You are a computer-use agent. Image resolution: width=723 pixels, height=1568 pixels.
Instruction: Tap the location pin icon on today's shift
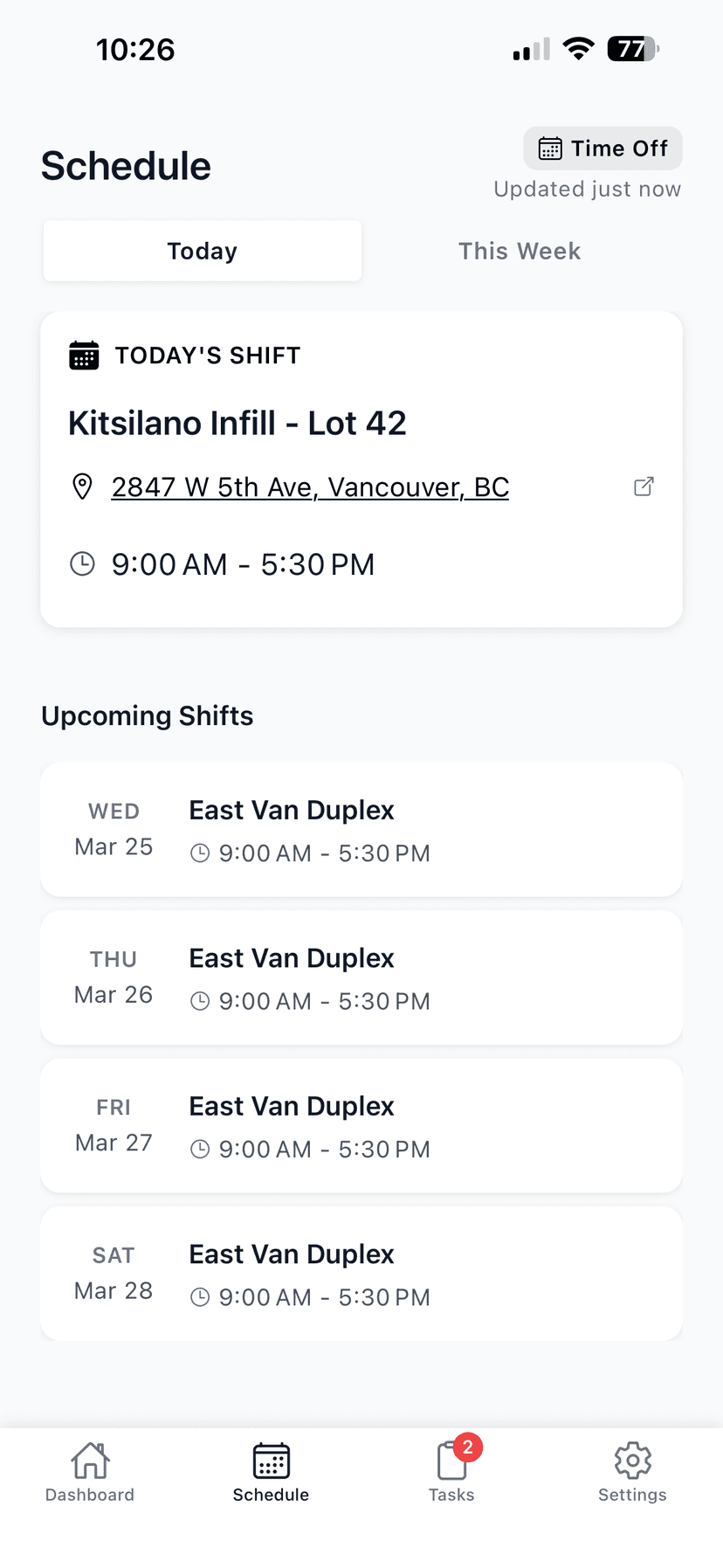82,487
